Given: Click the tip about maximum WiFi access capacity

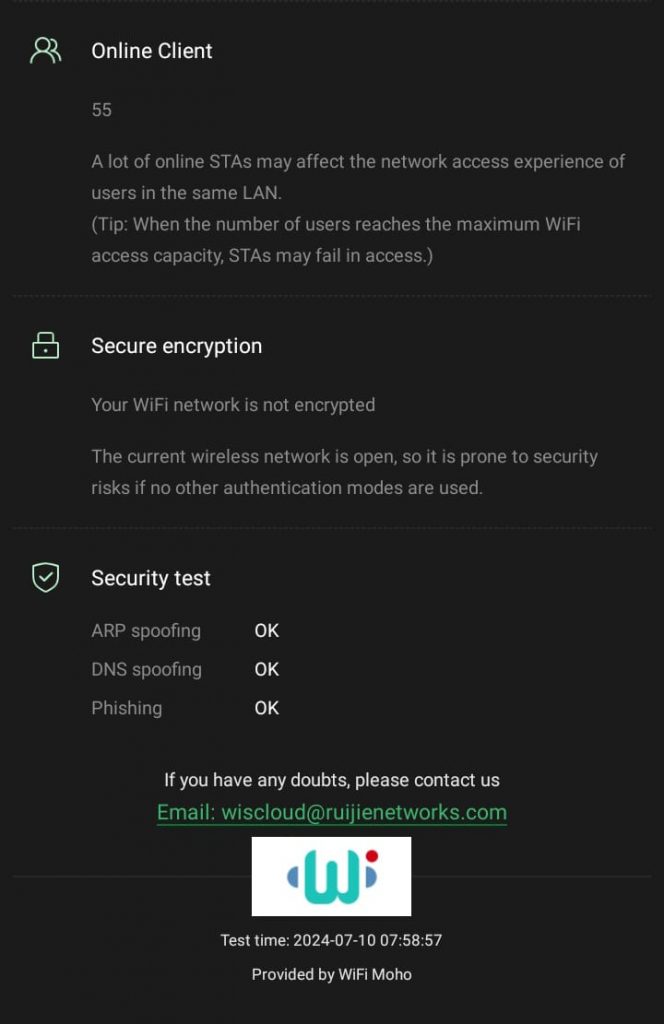Looking at the screenshot, I should point(336,240).
